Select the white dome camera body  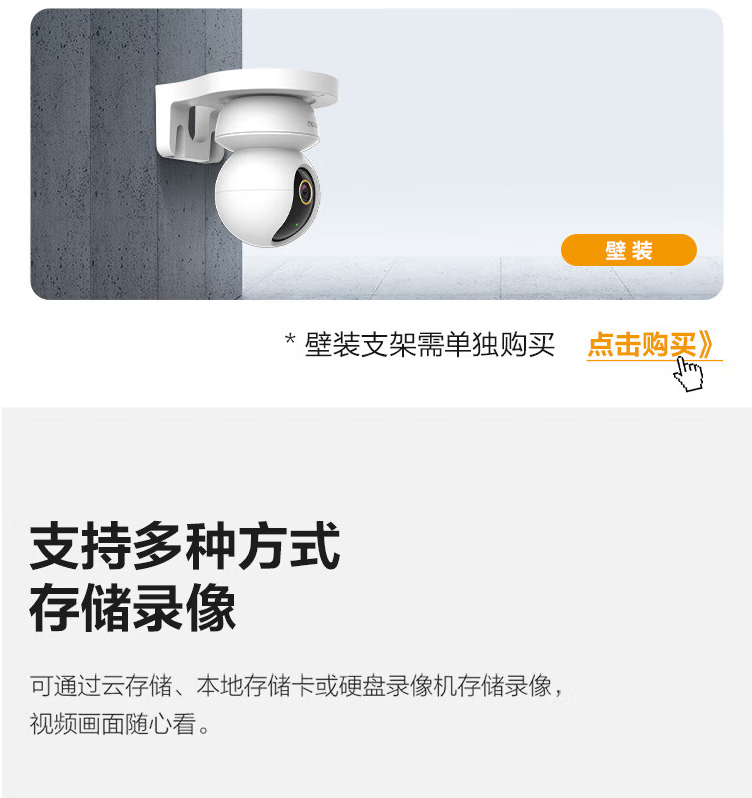coord(267,197)
